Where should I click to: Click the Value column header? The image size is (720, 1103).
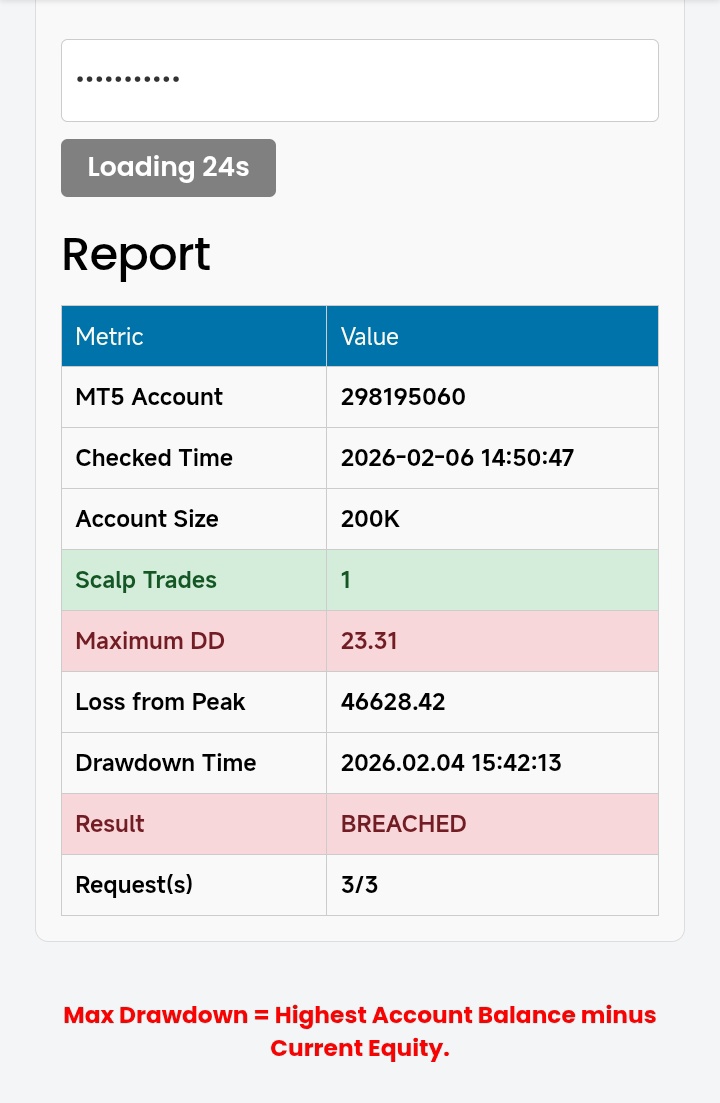[492, 336]
